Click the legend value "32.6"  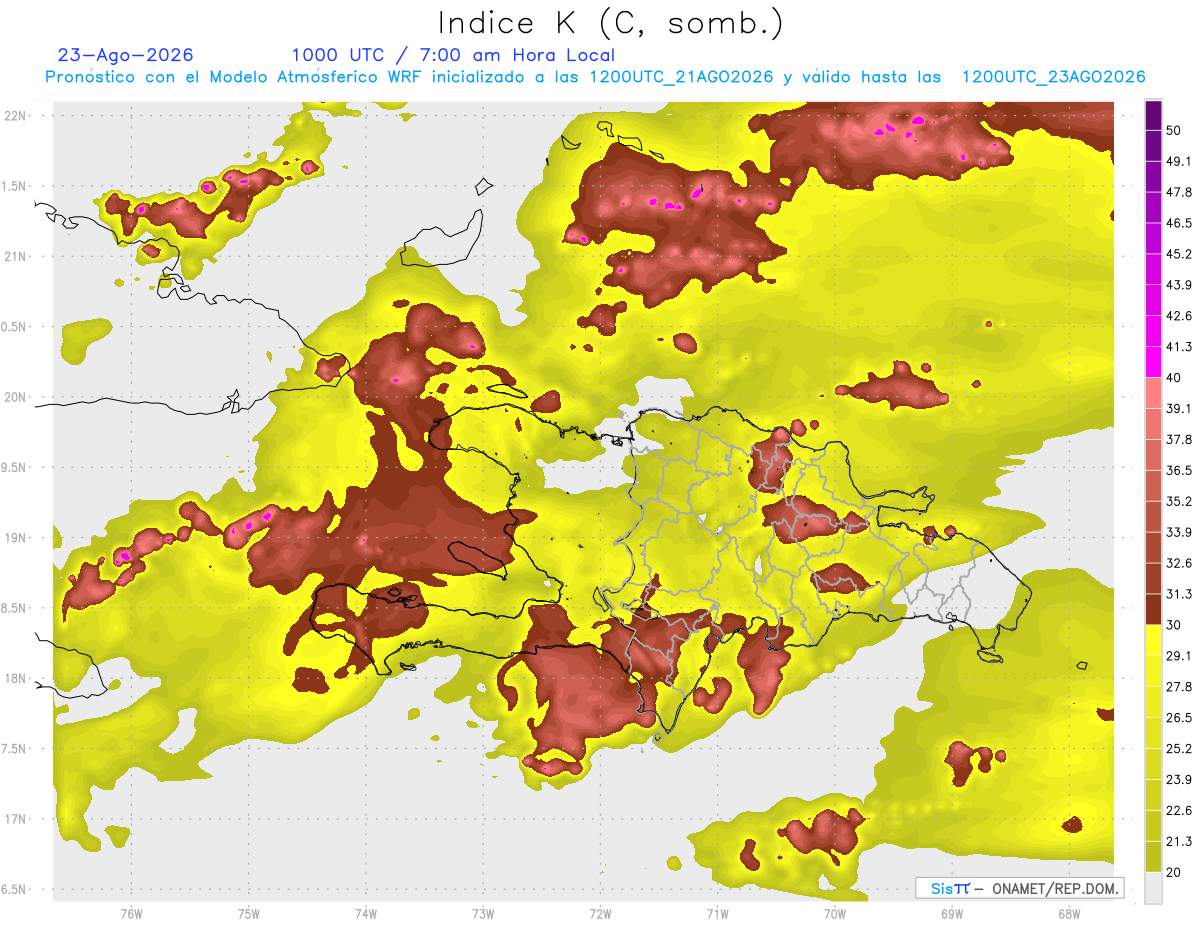click(1179, 563)
